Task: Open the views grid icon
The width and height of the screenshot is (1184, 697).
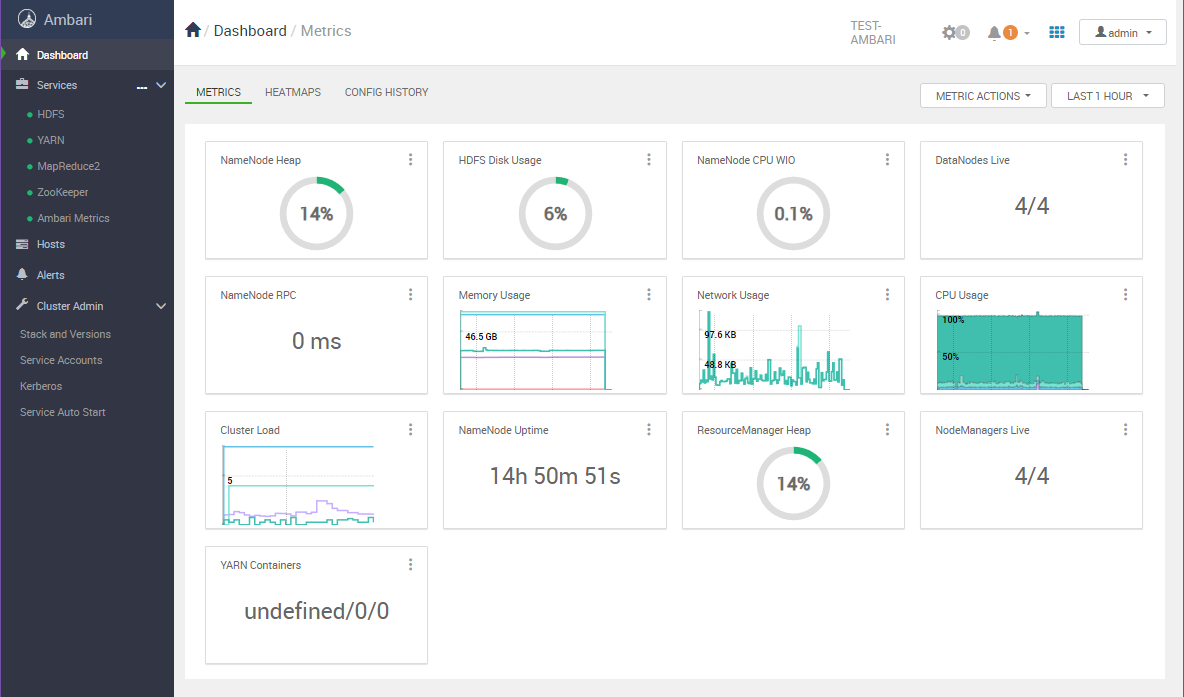Action: pos(1056,32)
